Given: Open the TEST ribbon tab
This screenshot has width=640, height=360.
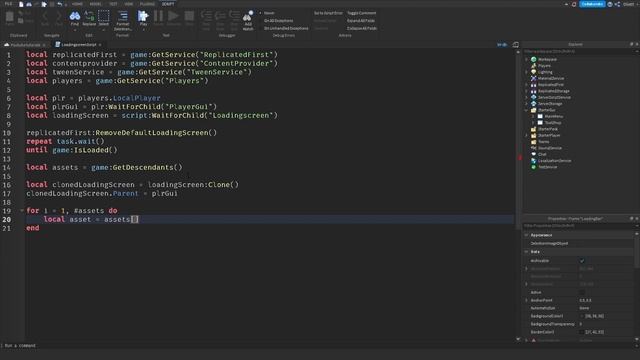Looking at the screenshot, I should pos(113,4).
